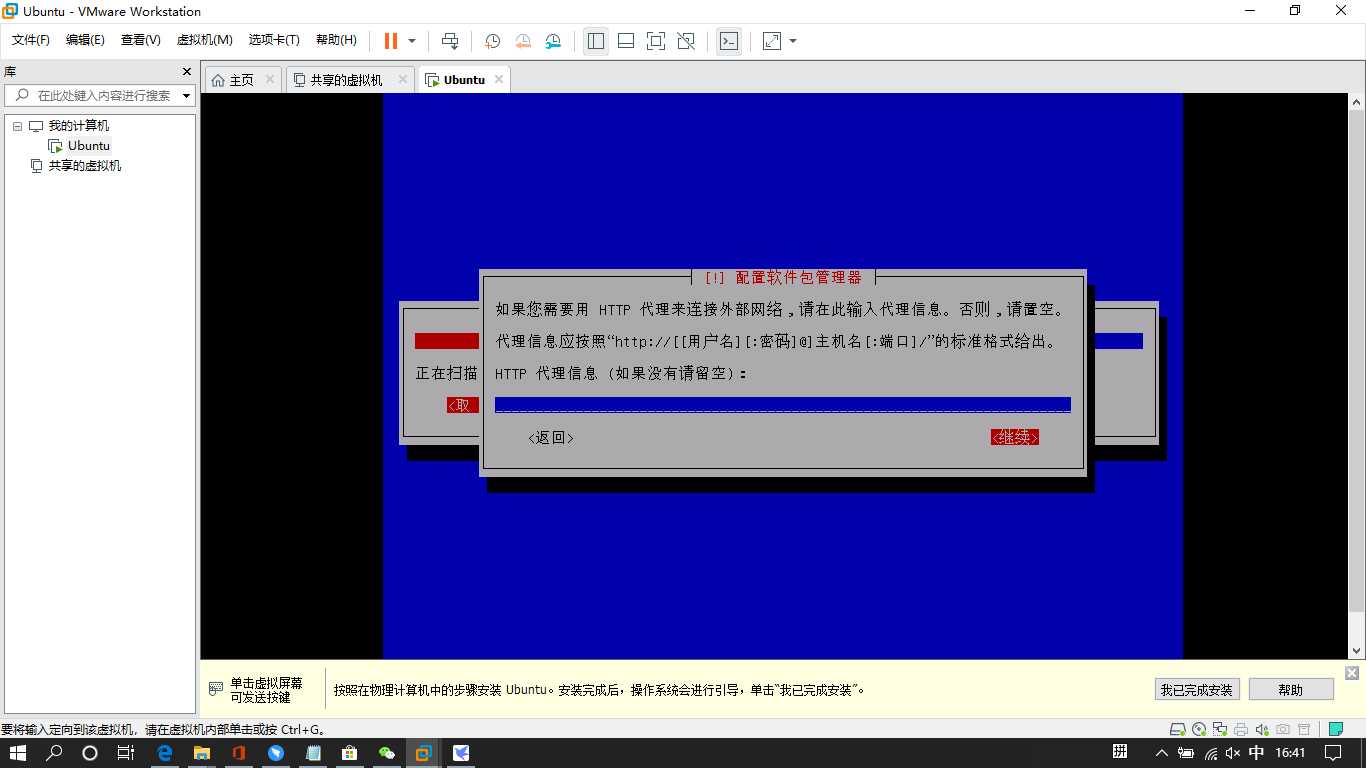Click the printer device status icon
The image size is (1366, 768).
[x=1241, y=729]
